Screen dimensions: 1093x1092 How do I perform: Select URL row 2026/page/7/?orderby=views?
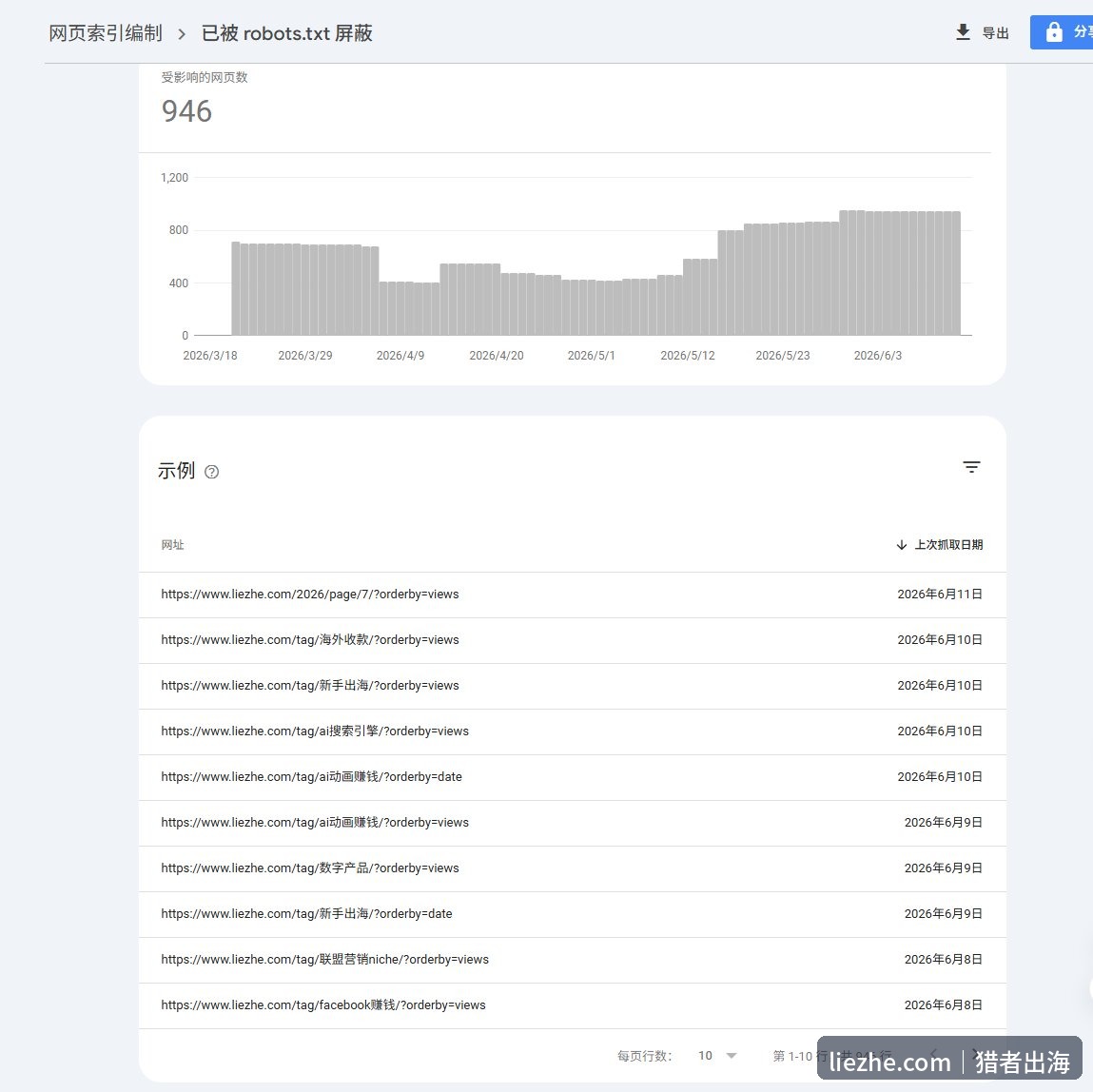[x=573, y=595]
